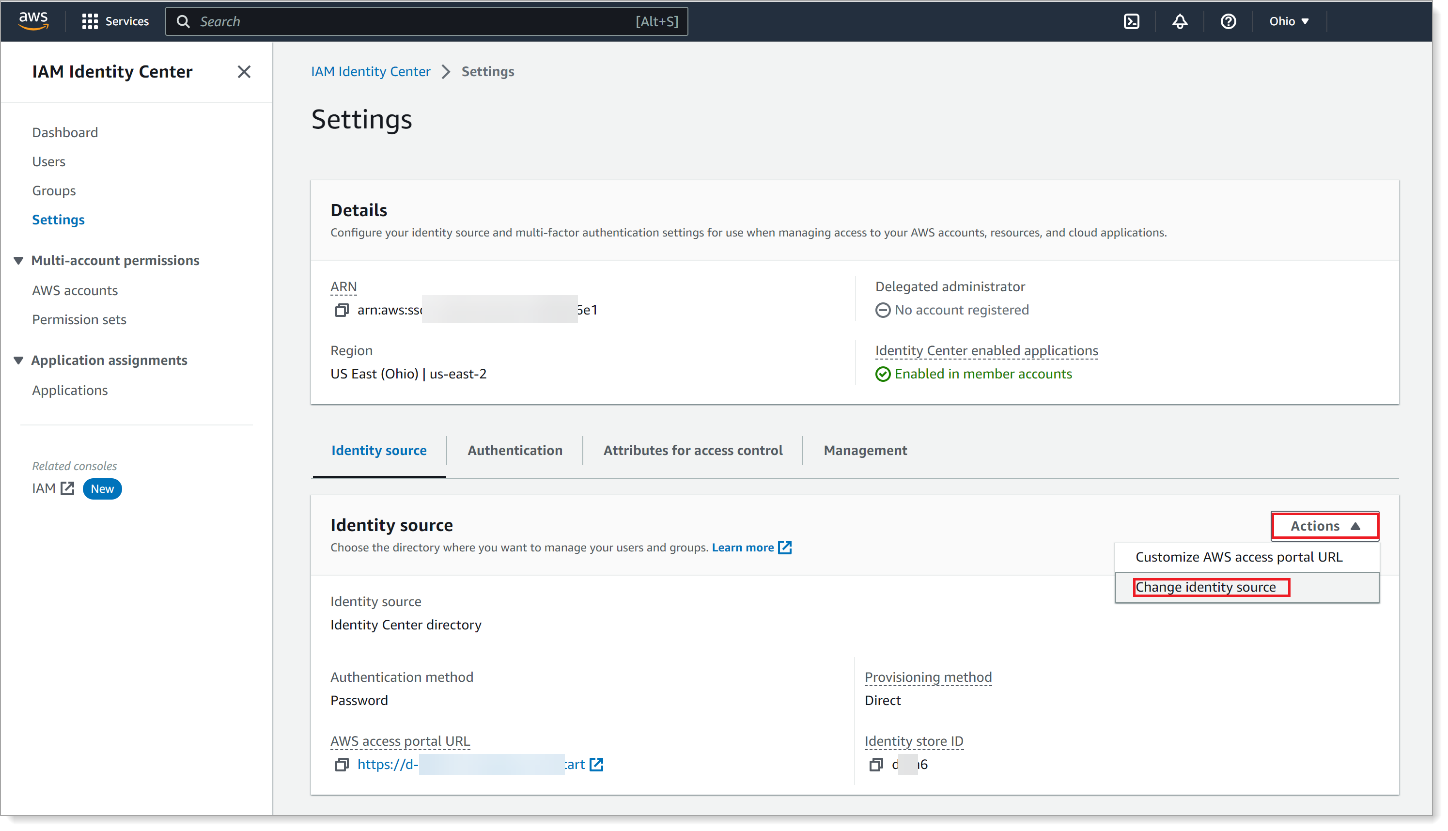
Task: Open the Actions dropdown button
Action: click(x=1325, y=526)
